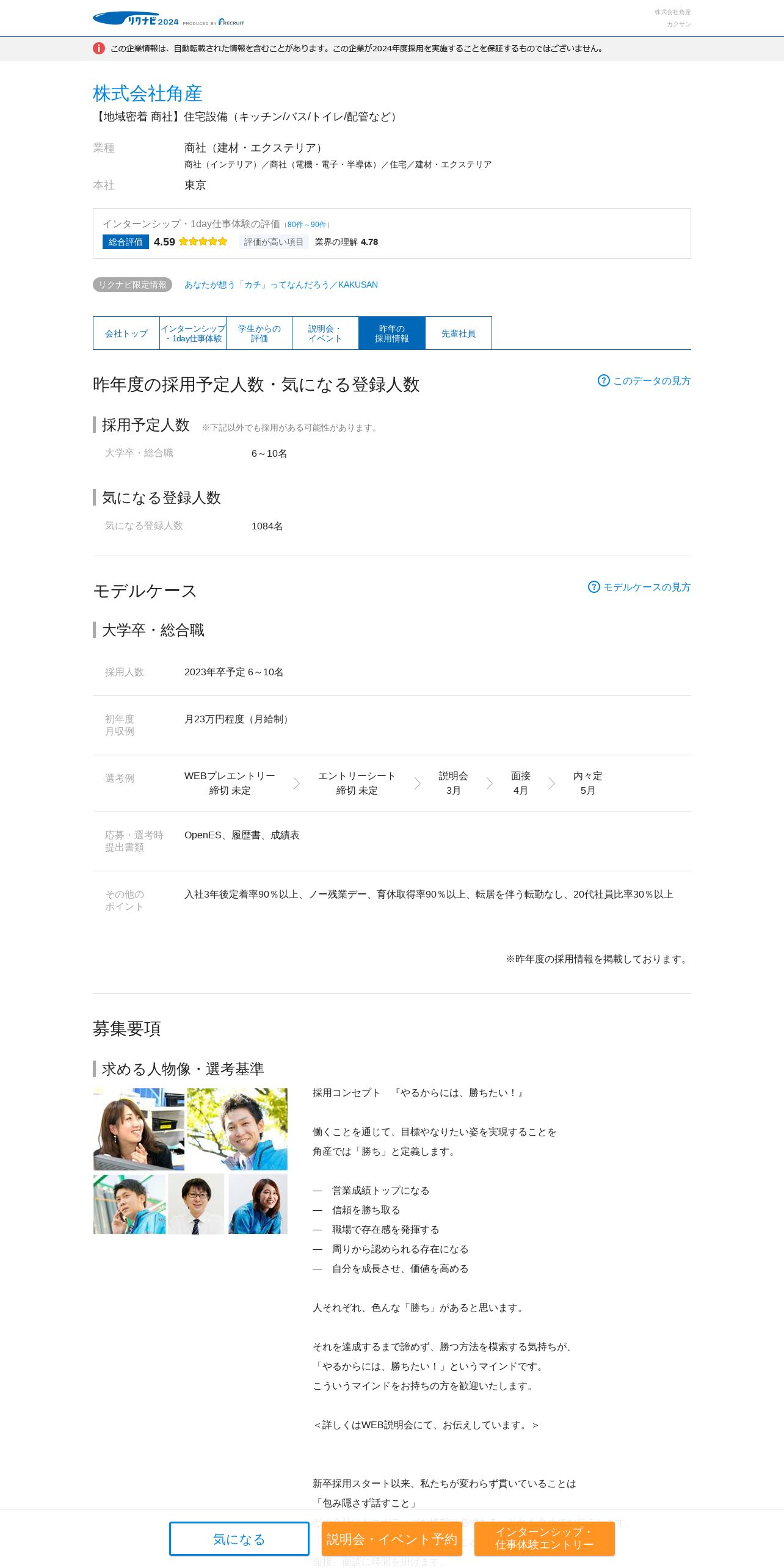Click photo of man on phone
The width and height of the screenshot is (784, 1568).
129,1203
